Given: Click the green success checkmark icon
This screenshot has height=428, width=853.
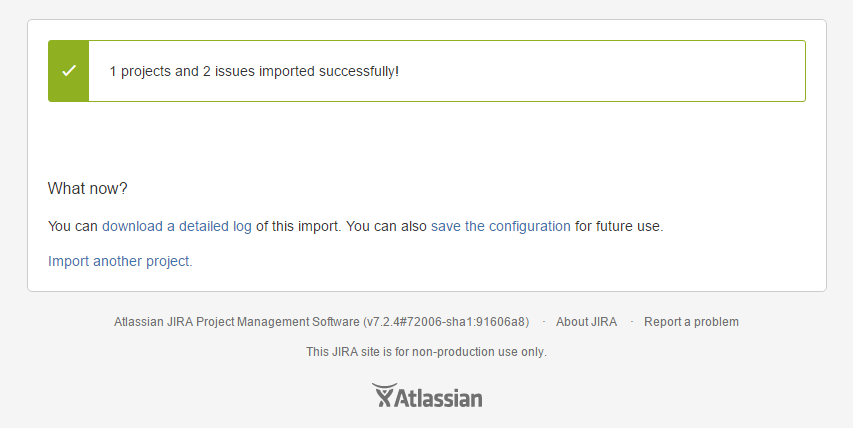Looking at the screenshot, I should coord(69,71).
